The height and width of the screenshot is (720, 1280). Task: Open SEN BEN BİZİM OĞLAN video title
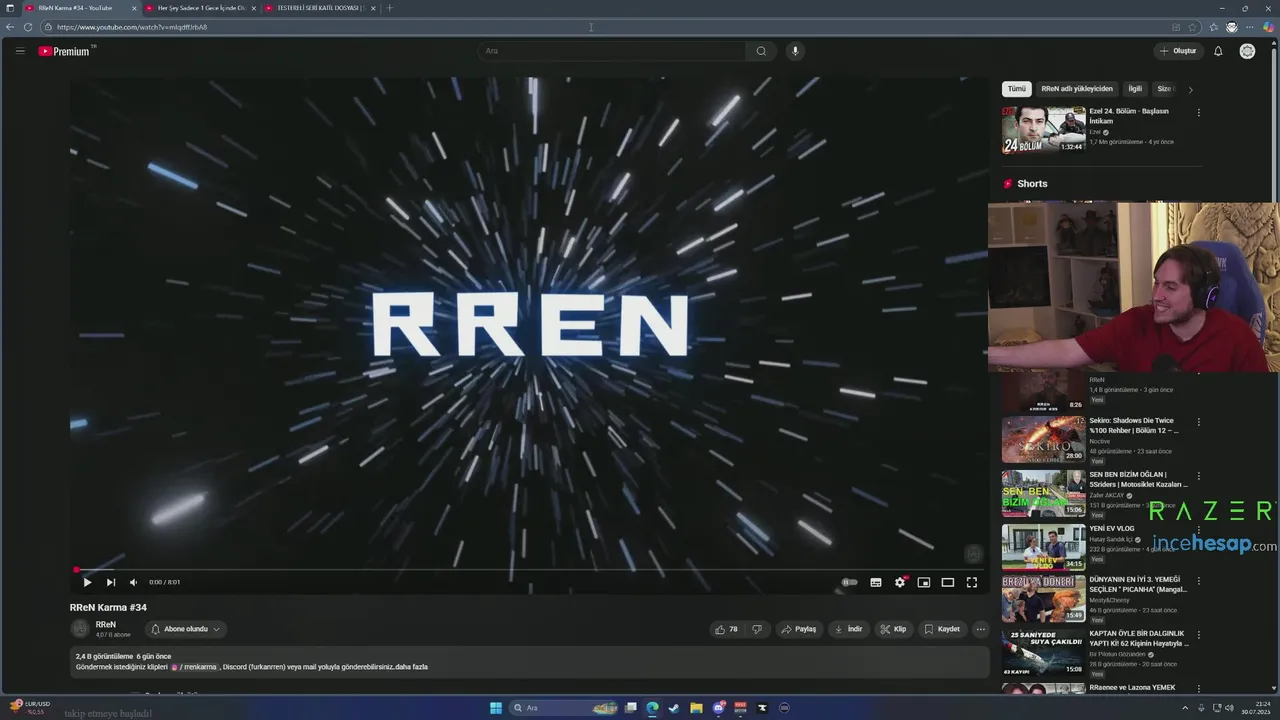[1139, 479]
